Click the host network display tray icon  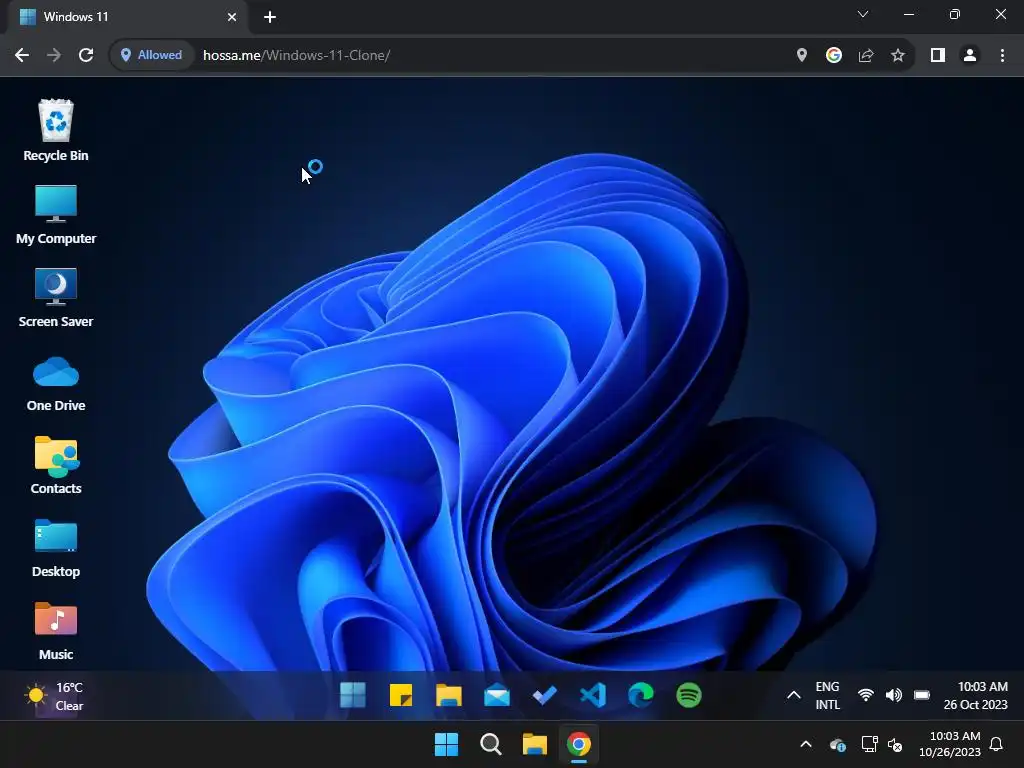click(x=869, y=744)
